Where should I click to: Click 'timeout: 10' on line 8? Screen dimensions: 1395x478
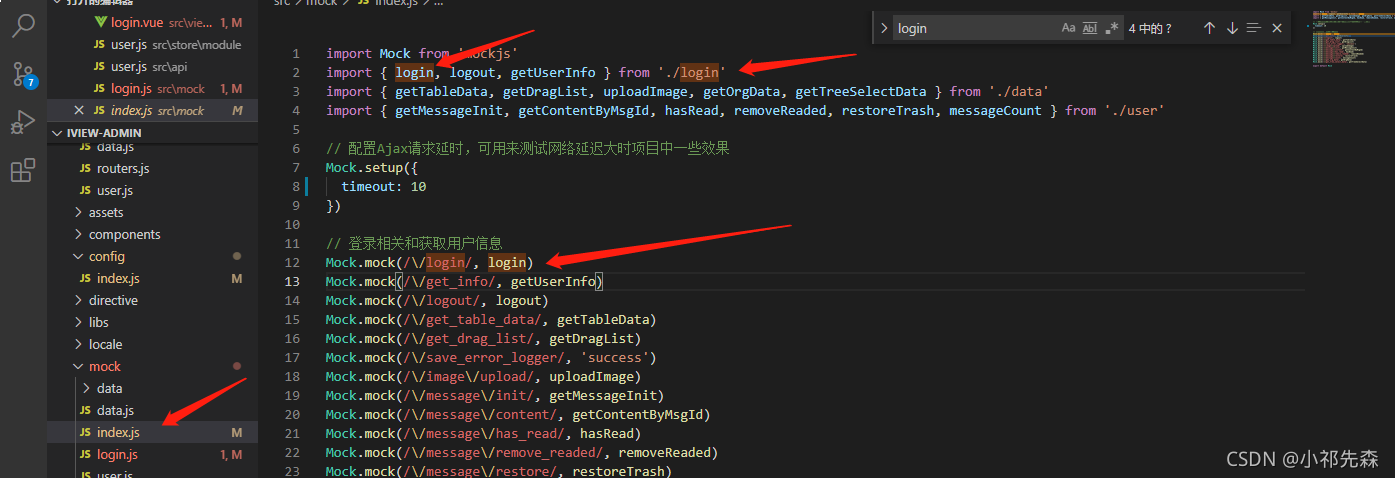[x=384, y=186]
